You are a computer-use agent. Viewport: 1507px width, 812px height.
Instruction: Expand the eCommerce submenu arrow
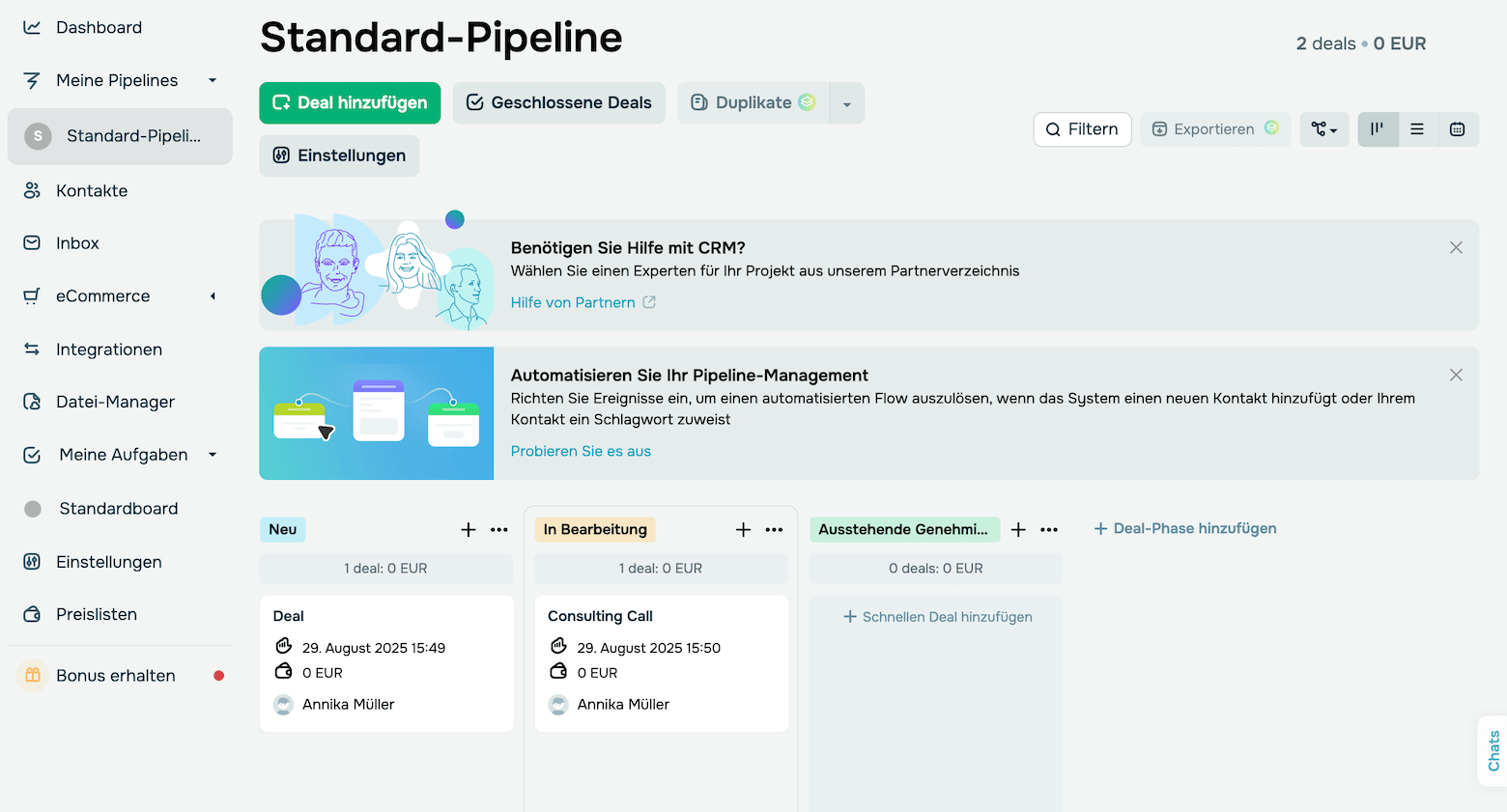(x=213, y=296)
